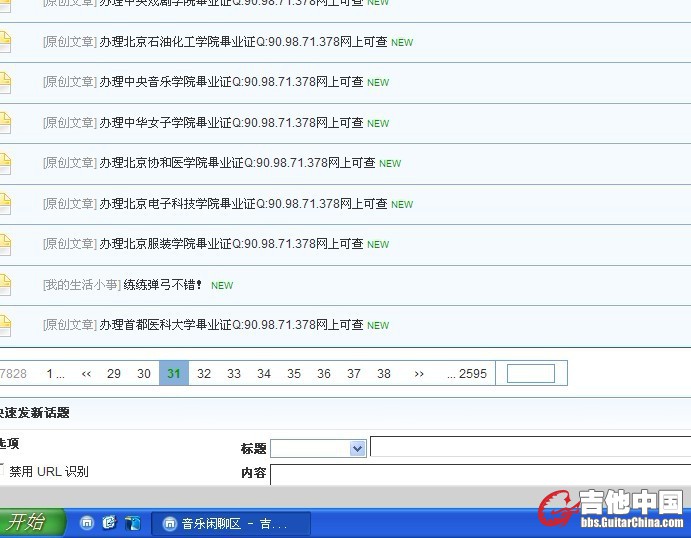This screenshot has height=538, width=691.
Task: Go to previous pages with ‹‹ arrow
Action: click(x=86, y=374)
